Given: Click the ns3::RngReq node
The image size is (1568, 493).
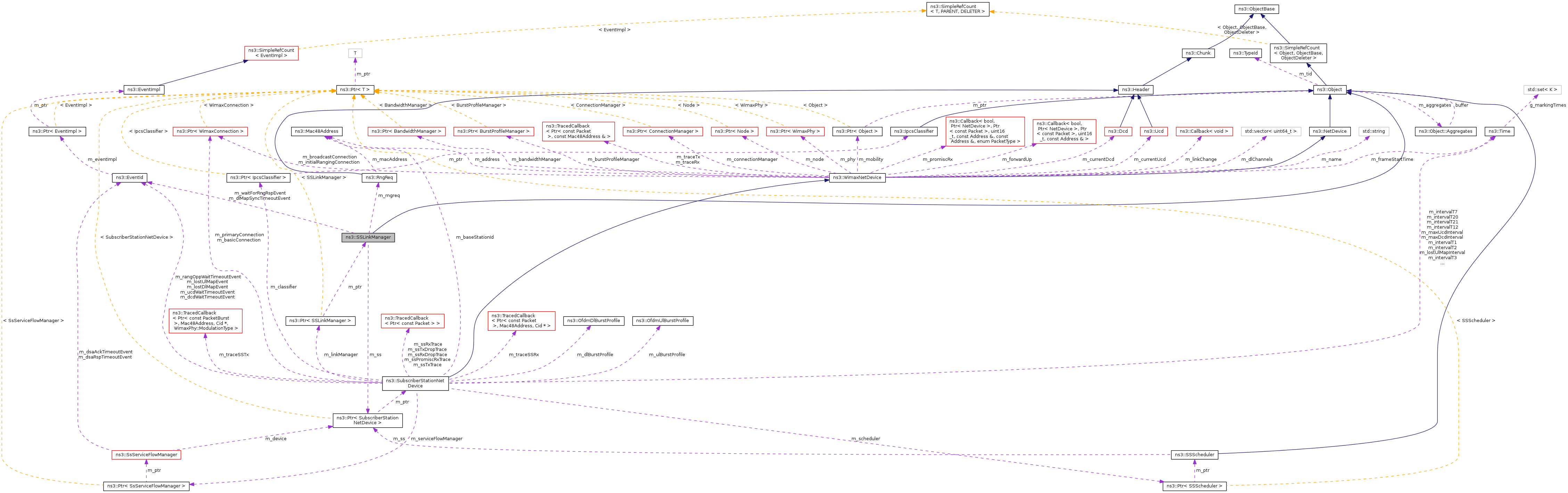Looking at the screenshot, I should point(379,178).
